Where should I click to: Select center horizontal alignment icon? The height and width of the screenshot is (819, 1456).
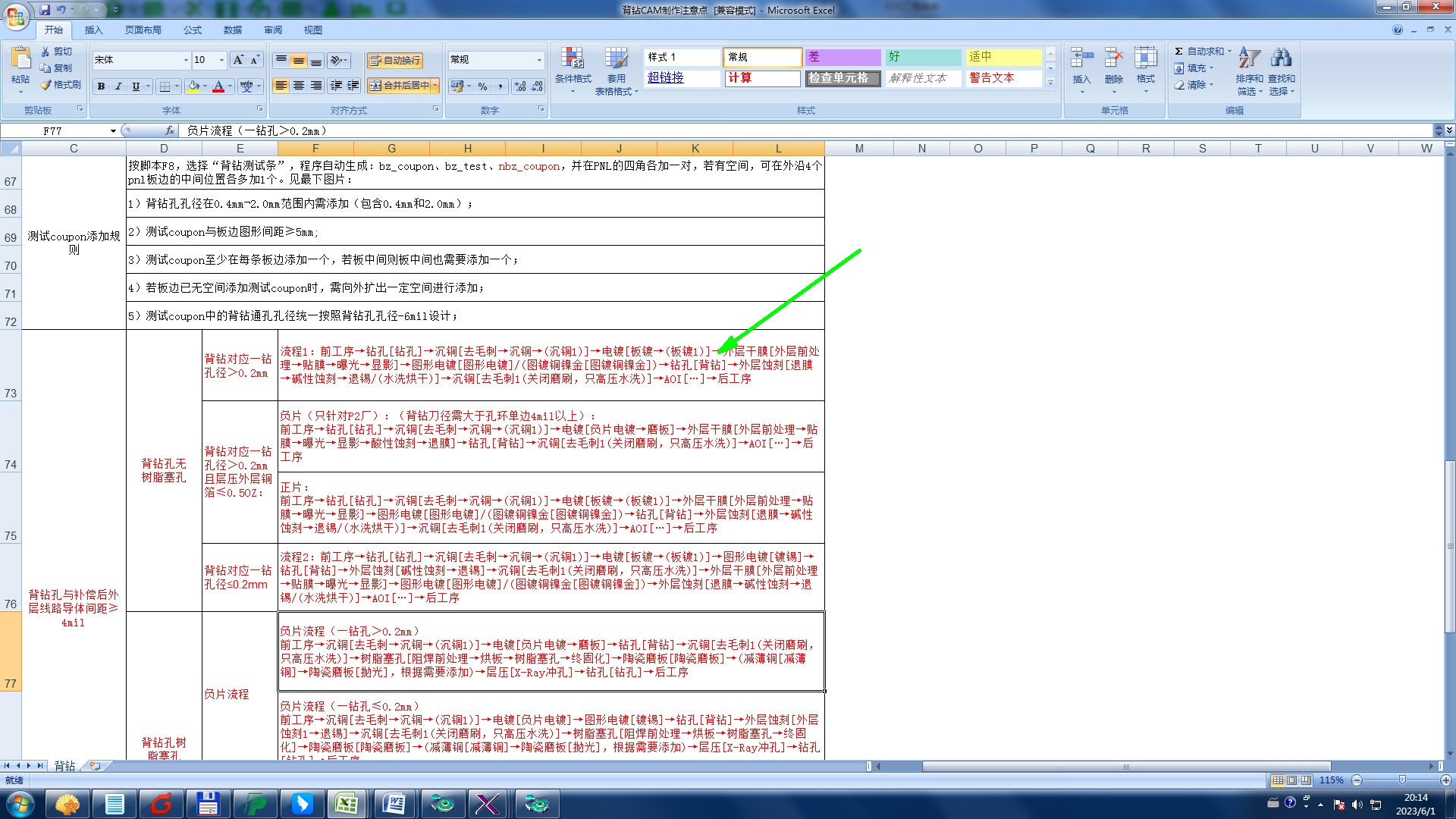(299, 86)
